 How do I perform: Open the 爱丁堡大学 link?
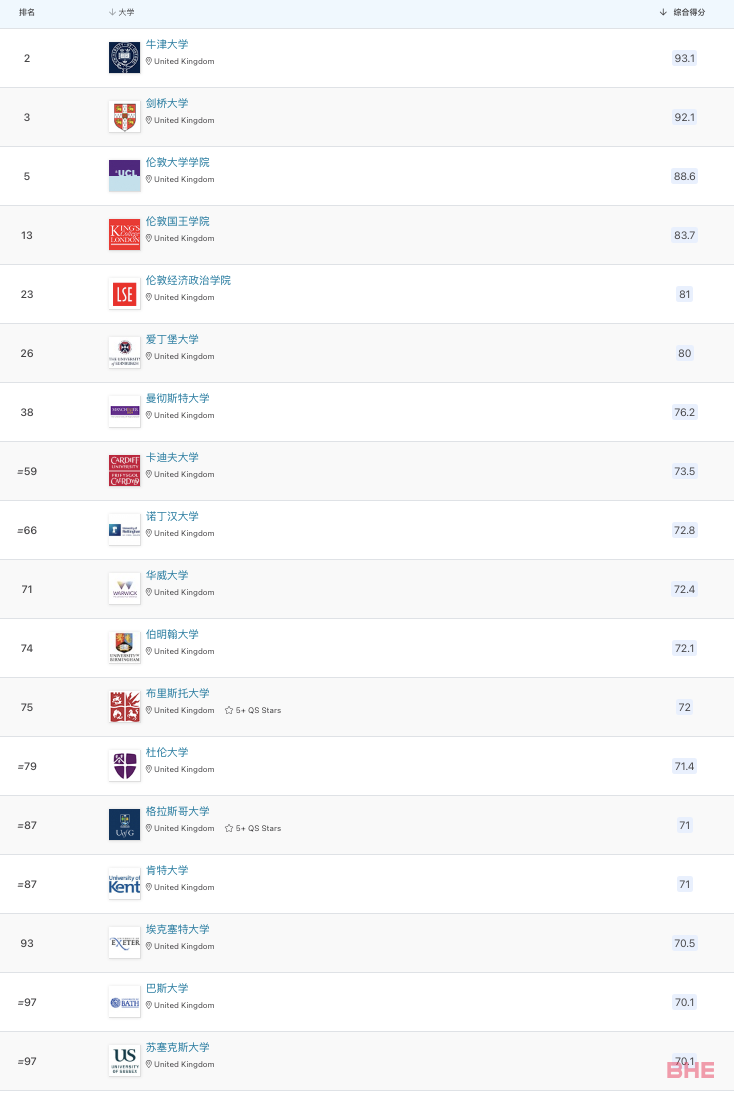click(x=172, y=339)
